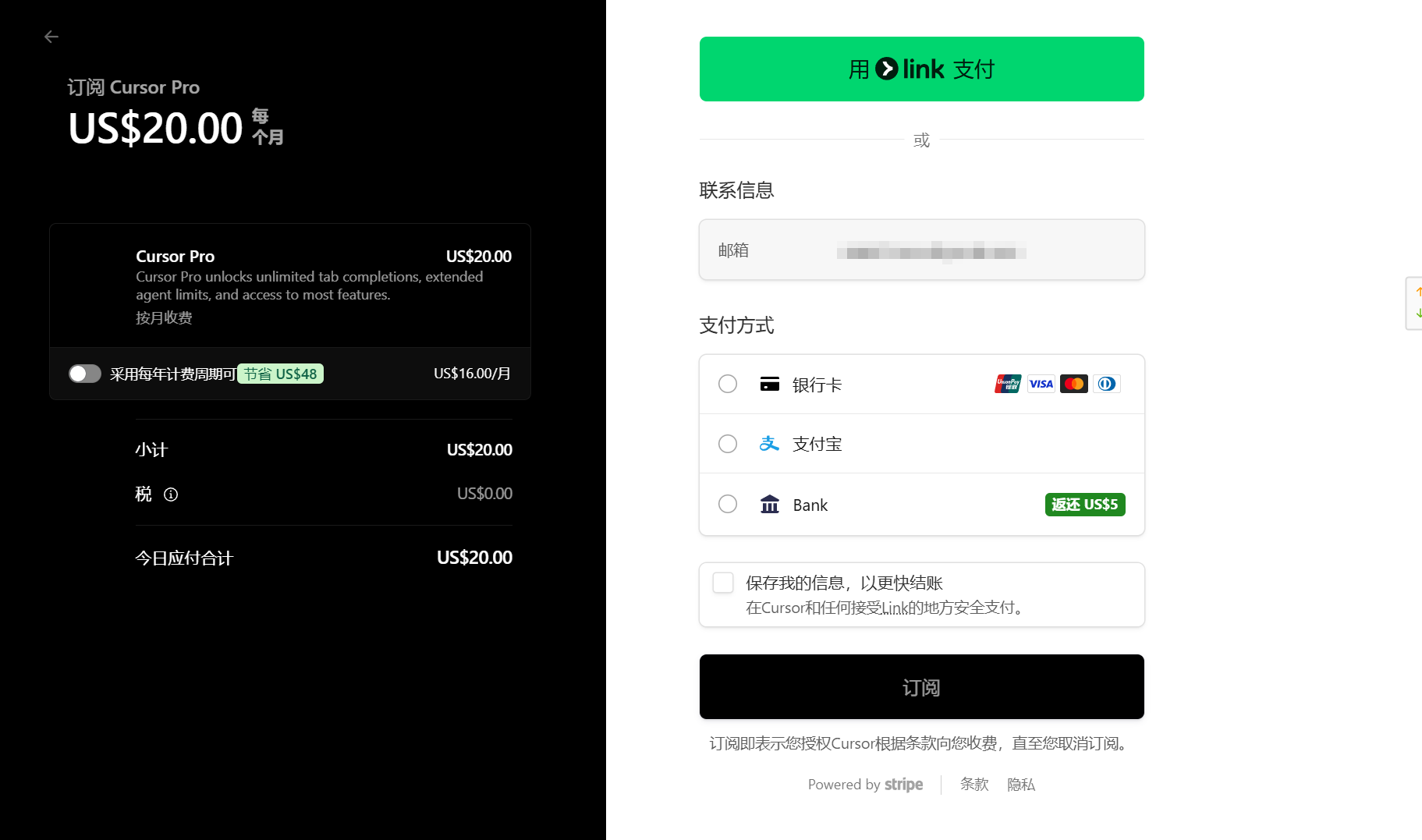Viewport: 1422px width, 840px height.
Task: Click the 邮箱 email input field
Action: click(922, 250)
